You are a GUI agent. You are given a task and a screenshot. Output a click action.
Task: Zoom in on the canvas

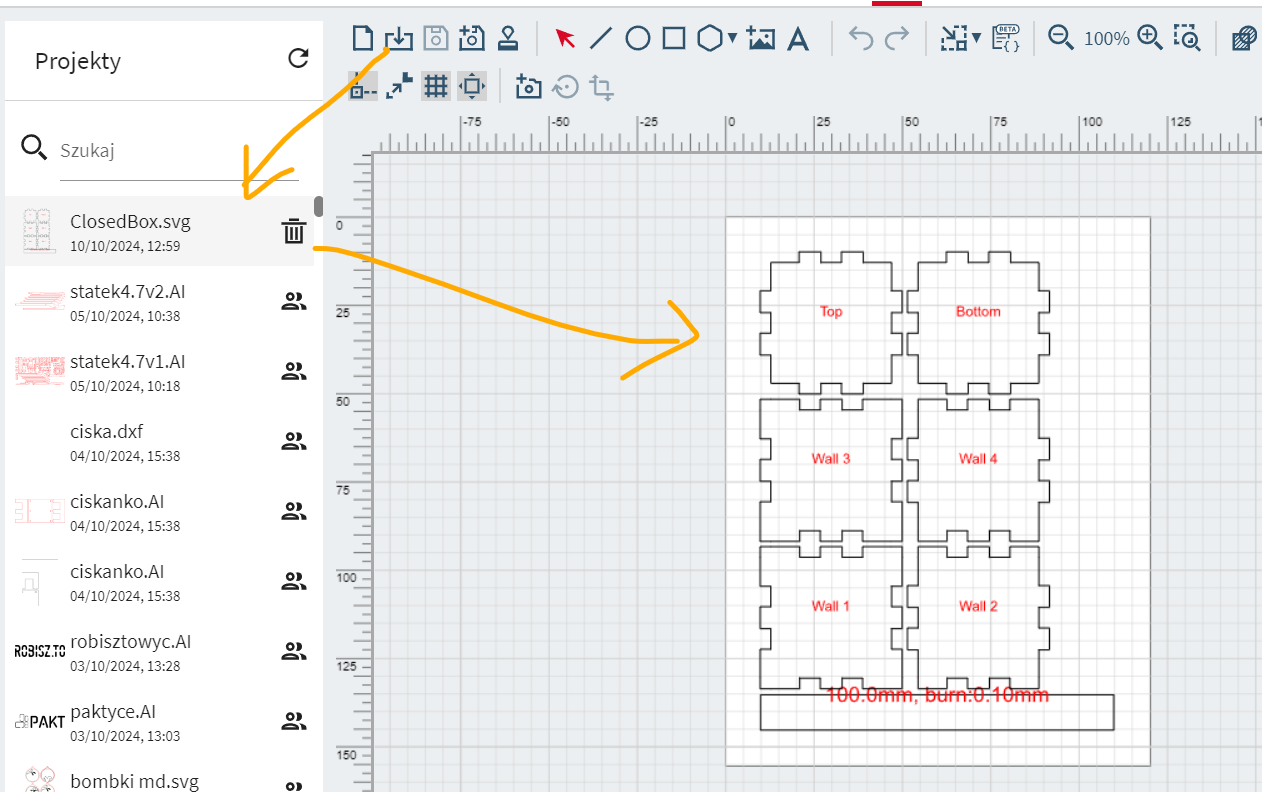pyautogui.click(x=1150, y=38)
